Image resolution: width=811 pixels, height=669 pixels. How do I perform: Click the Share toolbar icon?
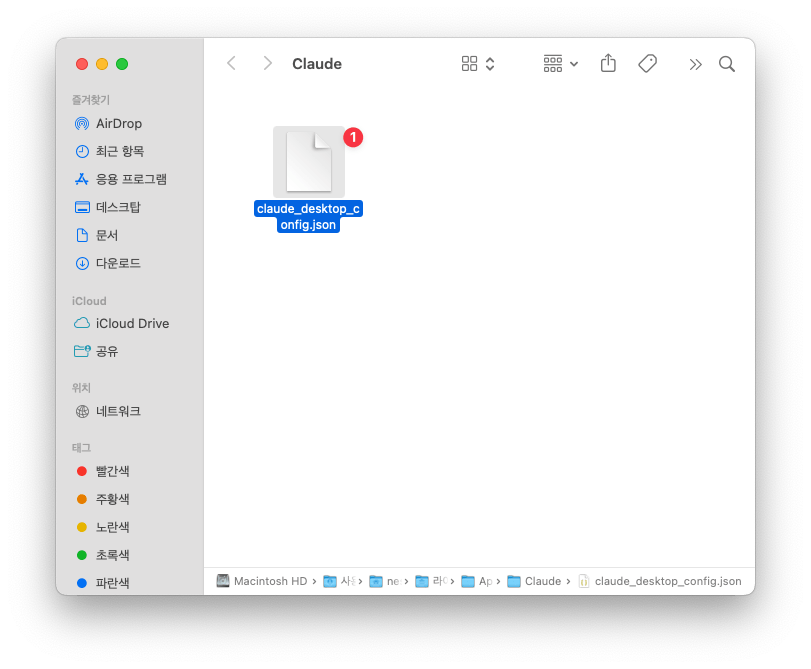(x=608, y=63)
